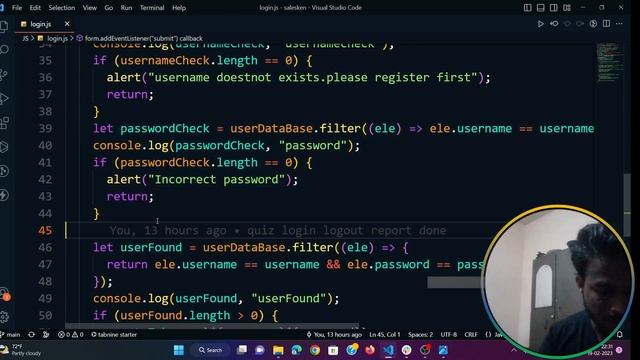Screen dimensions: 640x360
Task: Click login.js in the breadcrumb path
Action: [x=57, y=38]
